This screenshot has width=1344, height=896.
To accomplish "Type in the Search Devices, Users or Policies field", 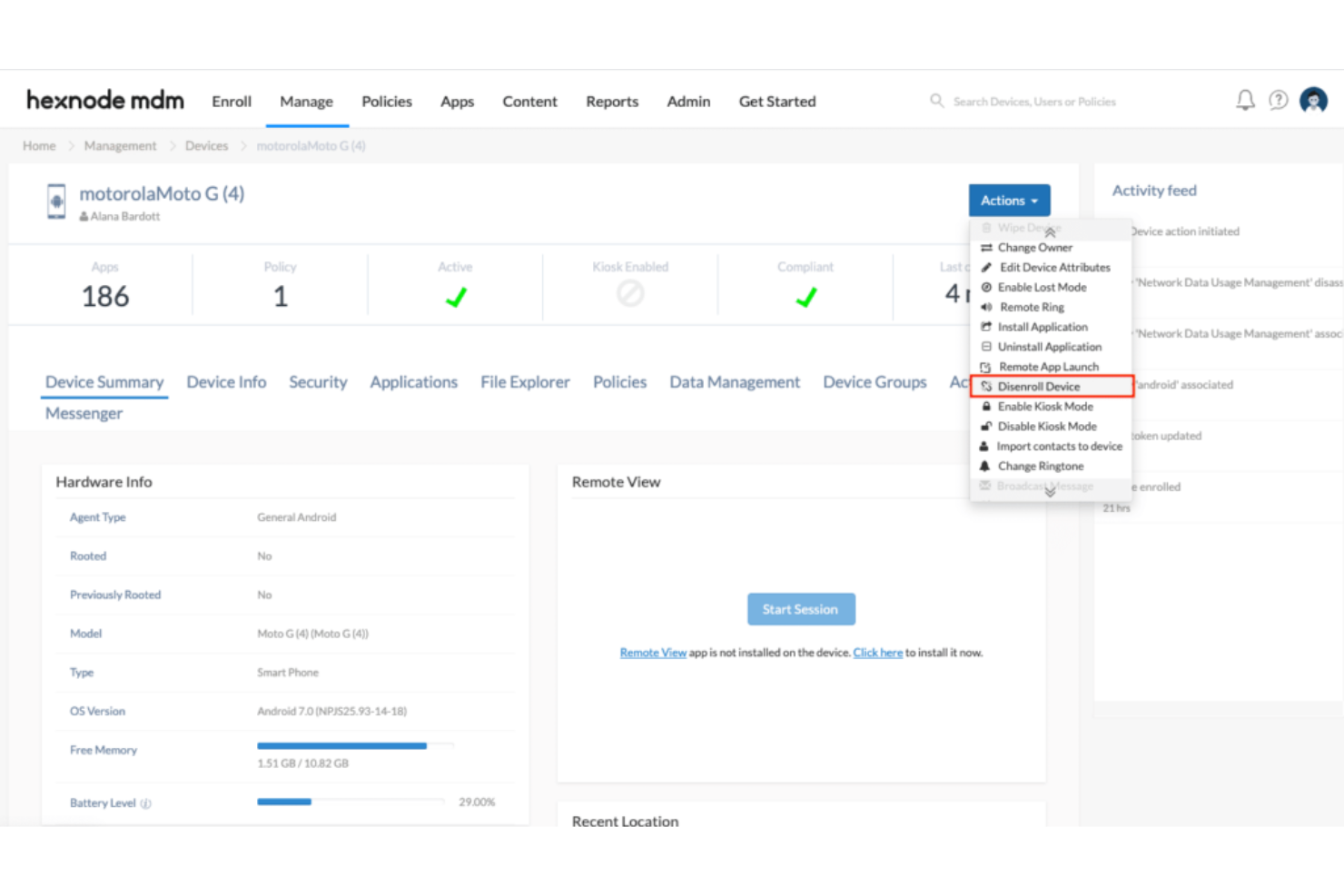I will (1035, 101).
